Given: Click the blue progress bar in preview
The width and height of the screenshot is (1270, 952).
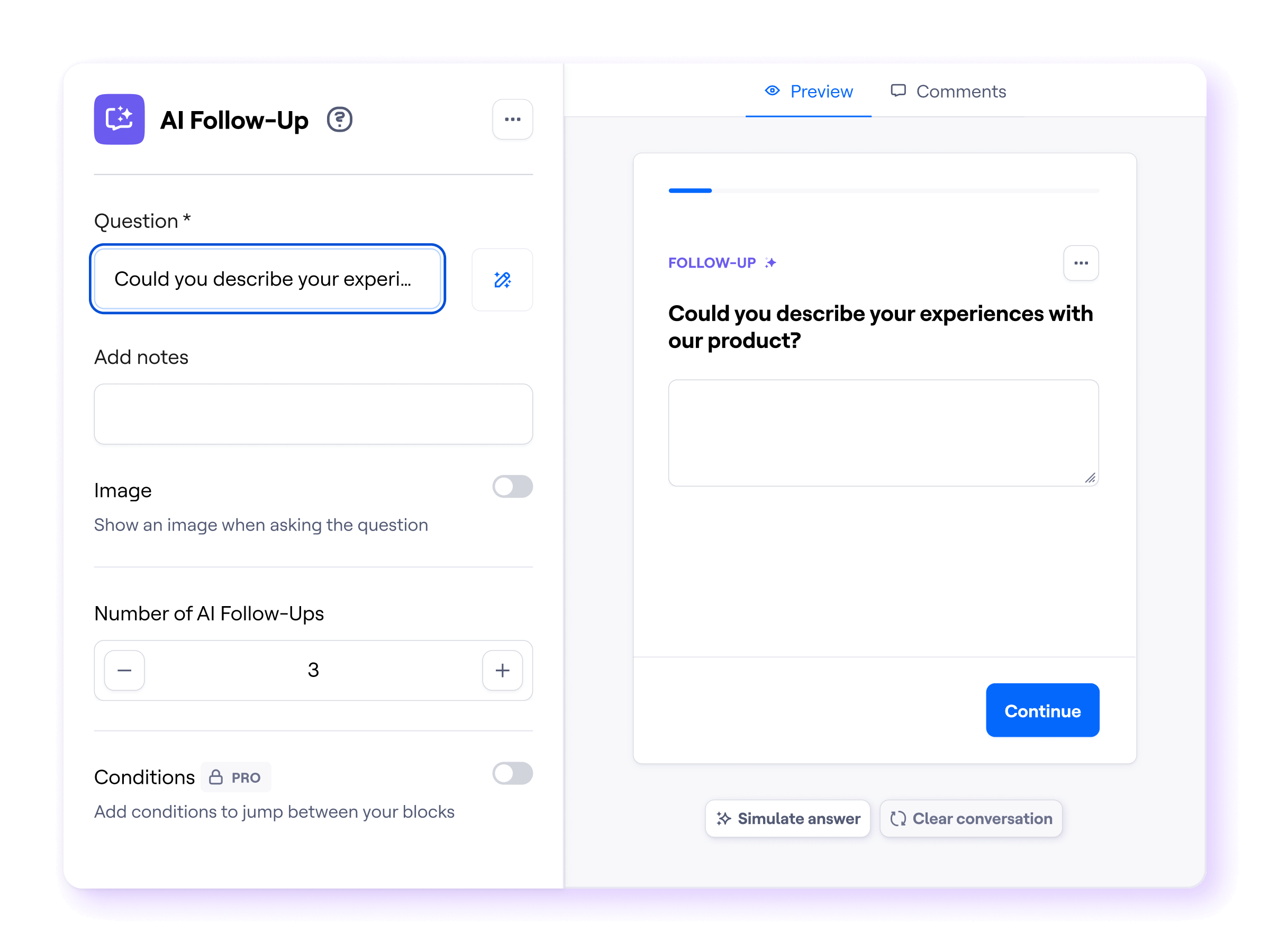Looking at the screenshot, I should click(x=691, y=190).
